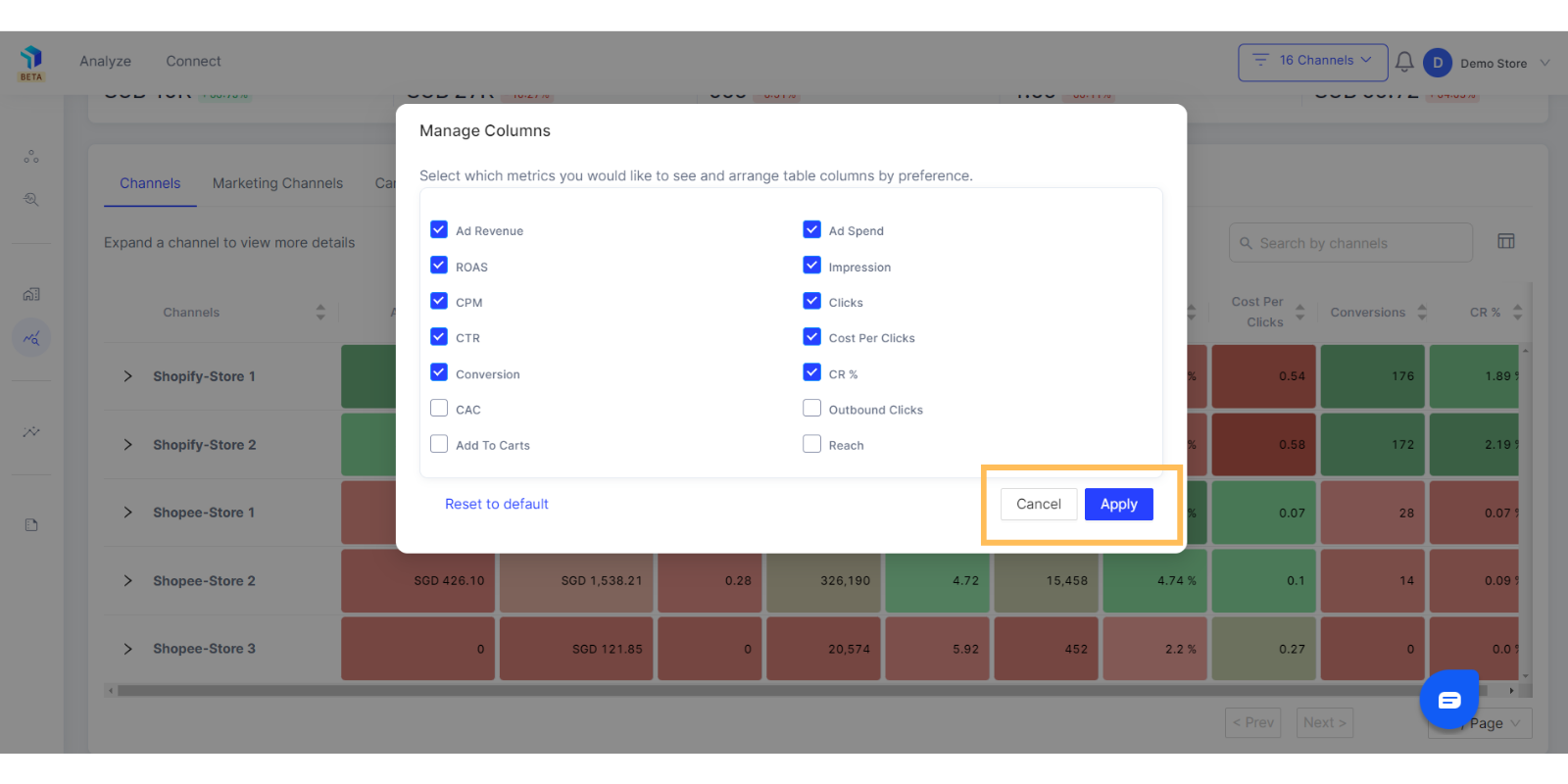This screenshot has height=784, width=1568.
Task: Click the horizontal scrollbar right arrow
Action: [1512, 691]
